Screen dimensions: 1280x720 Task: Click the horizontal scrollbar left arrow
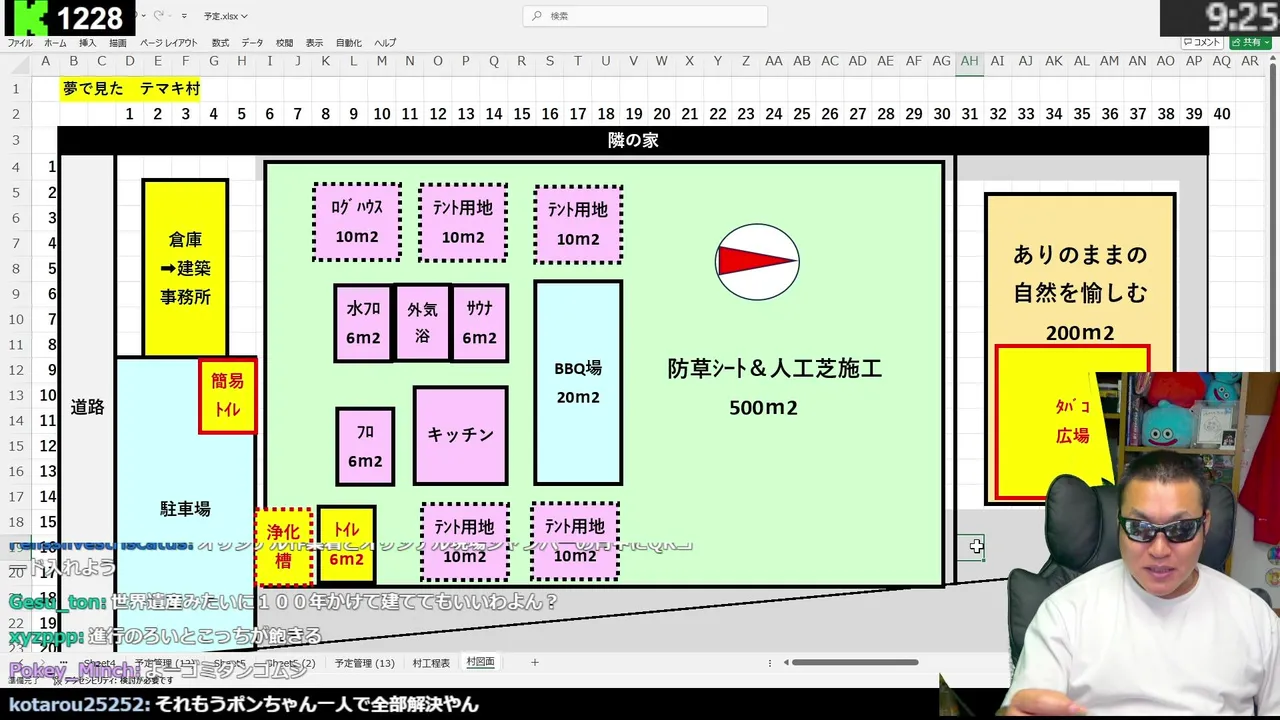pyautogui.click(x=786, y=662)
